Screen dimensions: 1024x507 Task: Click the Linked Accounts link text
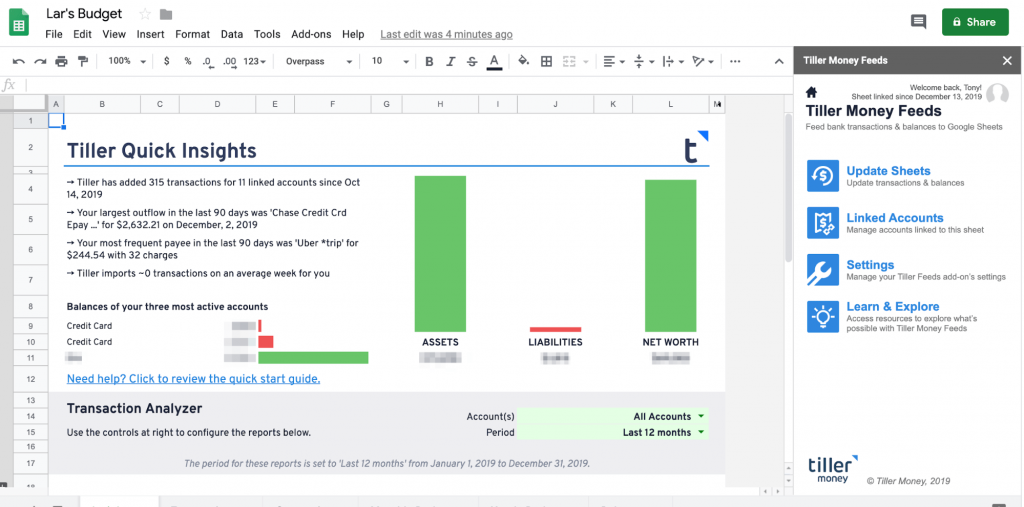[x=895, y=218]
